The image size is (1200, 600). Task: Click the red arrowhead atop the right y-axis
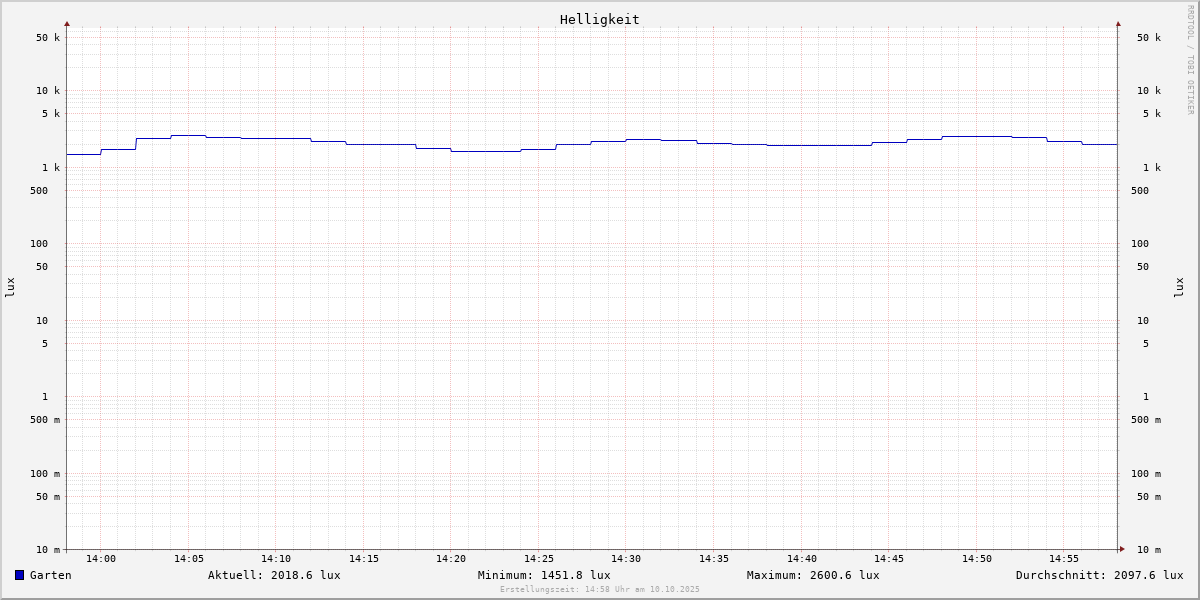point(1118,23)
